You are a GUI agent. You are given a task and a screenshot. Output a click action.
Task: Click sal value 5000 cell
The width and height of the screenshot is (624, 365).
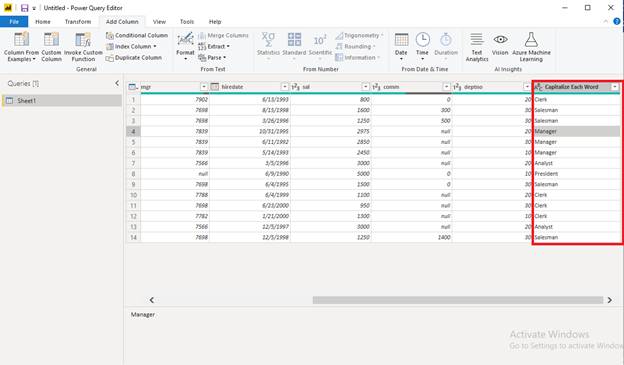tap(331, 174)
